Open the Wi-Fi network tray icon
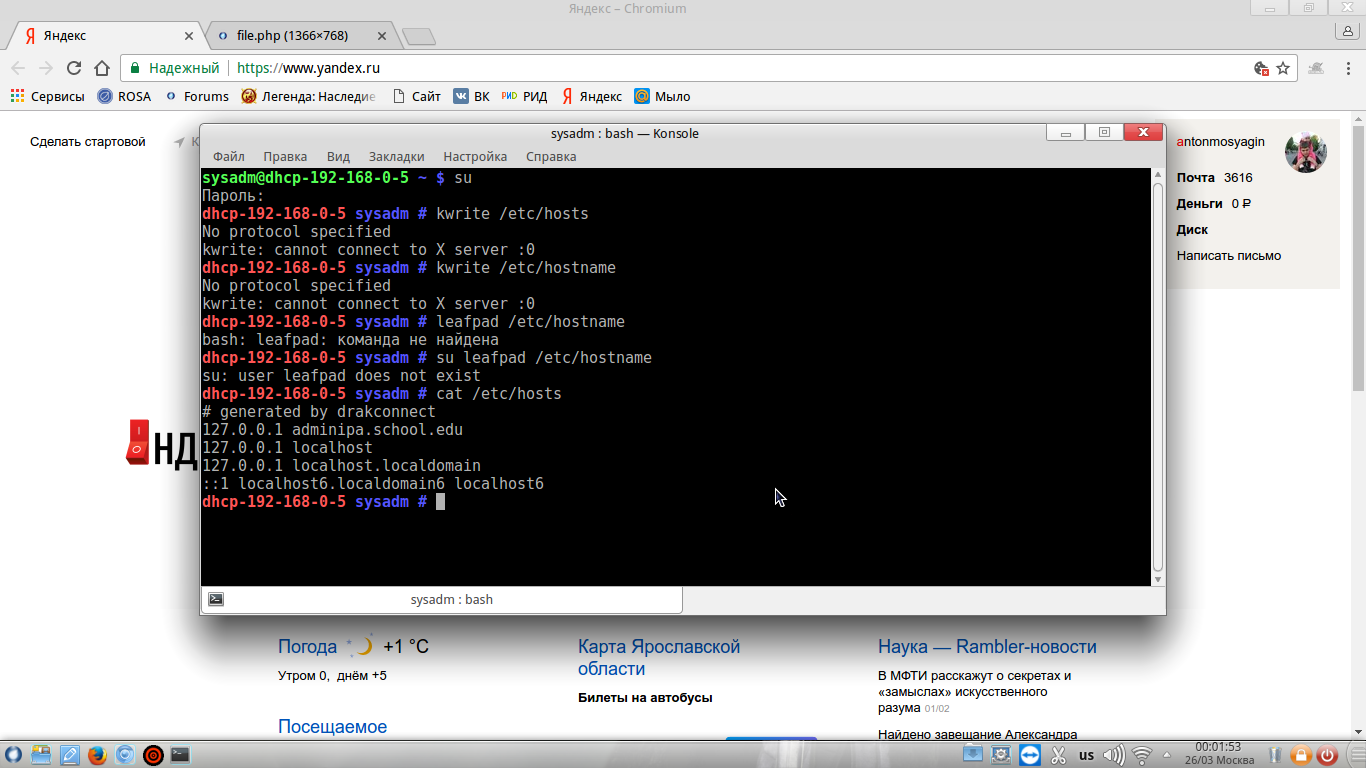 pos(1142,755)
